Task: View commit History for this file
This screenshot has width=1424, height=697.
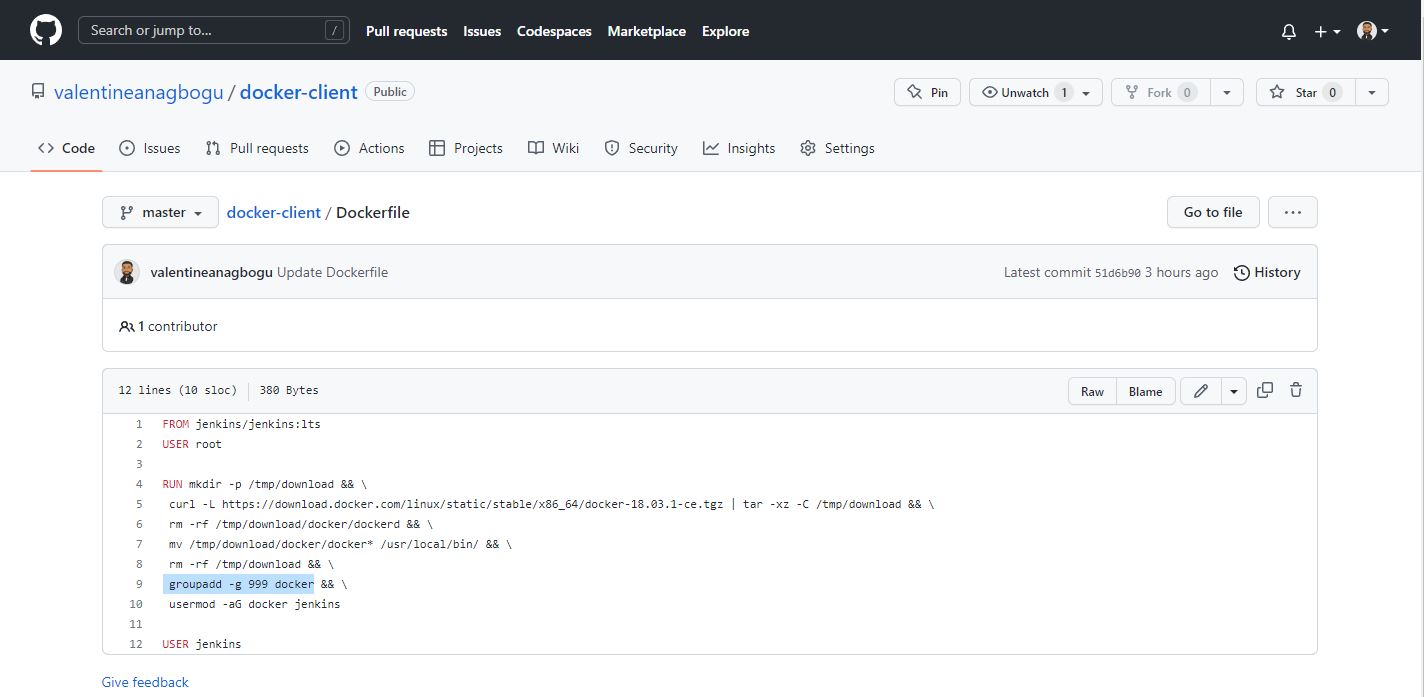Action: tap(1266, 272)
